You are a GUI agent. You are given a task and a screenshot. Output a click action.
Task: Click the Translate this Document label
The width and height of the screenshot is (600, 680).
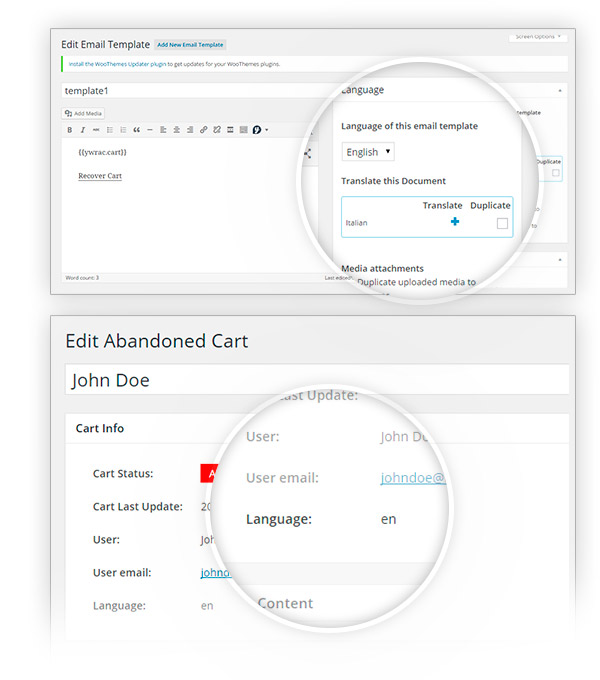pyautogui.click(x=393, y=181)
